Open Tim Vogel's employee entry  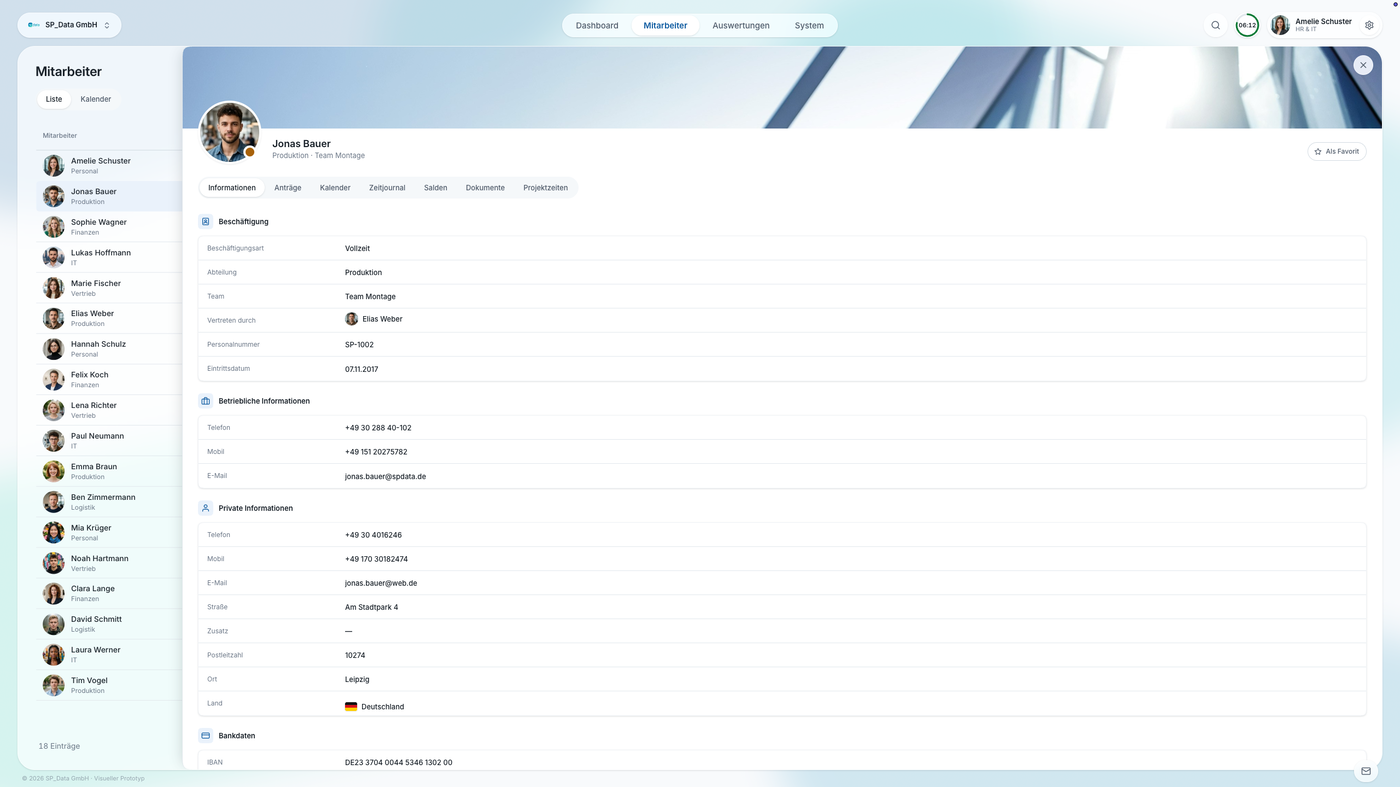[109, 685]
